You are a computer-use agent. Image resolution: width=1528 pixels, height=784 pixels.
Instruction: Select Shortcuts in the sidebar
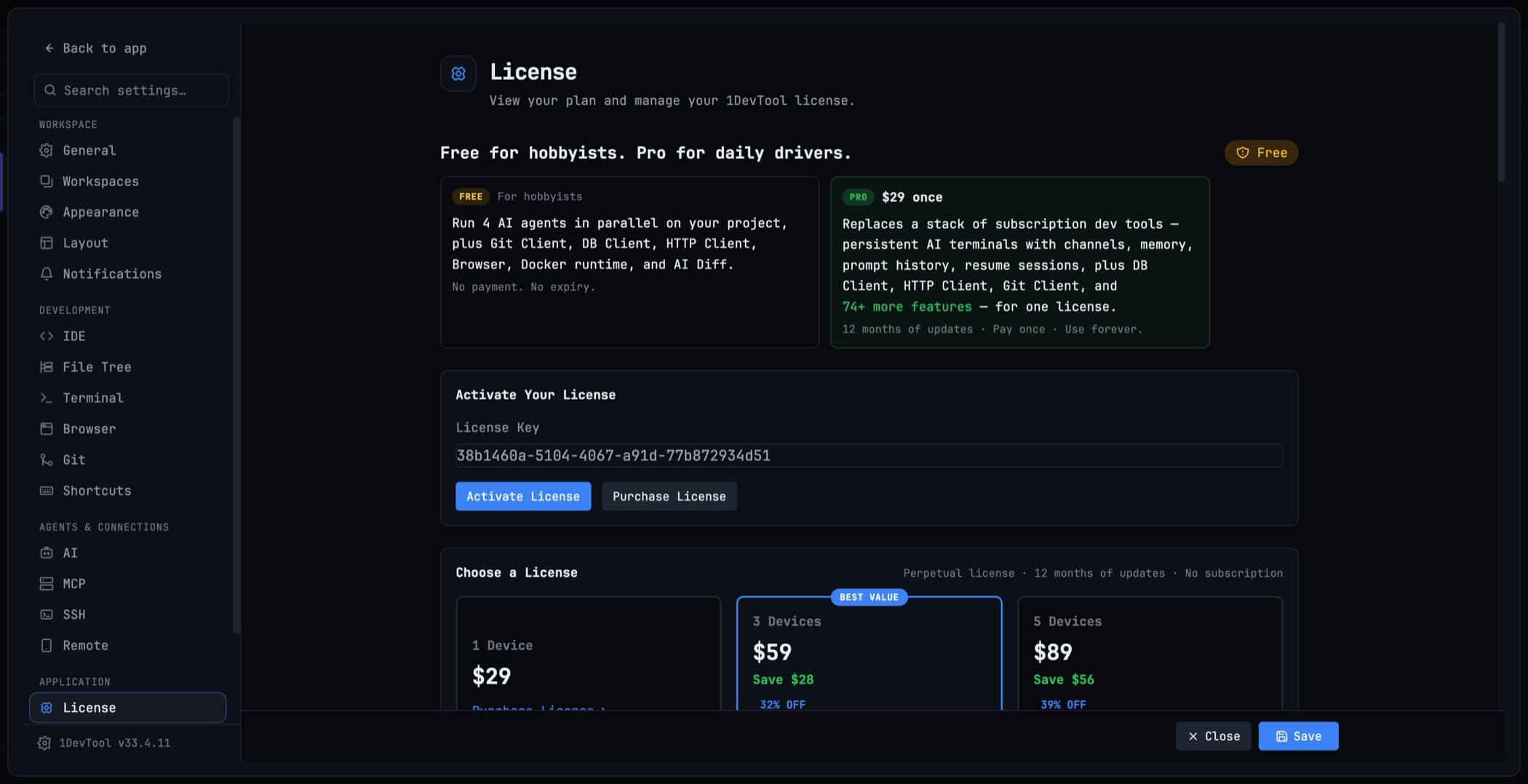(x=128, y=491)
